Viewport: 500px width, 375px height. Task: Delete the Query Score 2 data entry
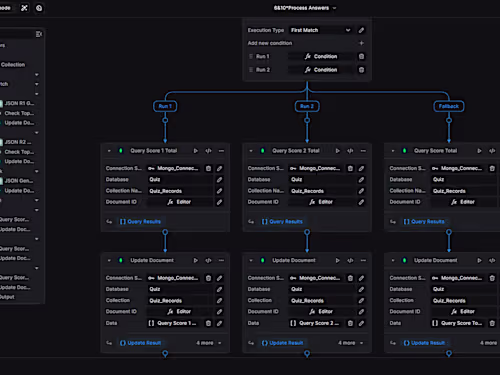pos(350,323)
